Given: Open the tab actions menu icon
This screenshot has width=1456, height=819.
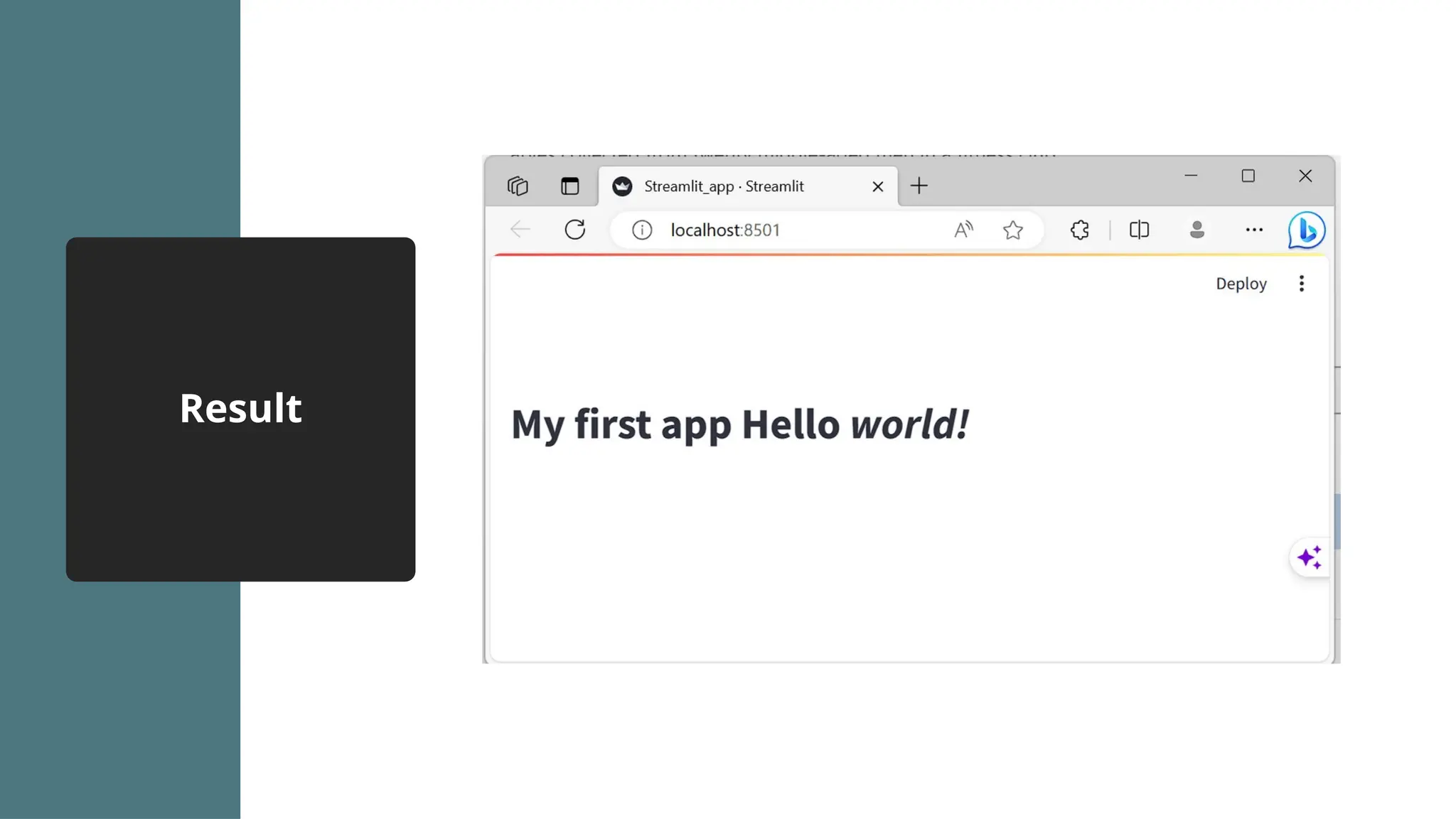Looking at the screenshot, I should pos(569,186).
